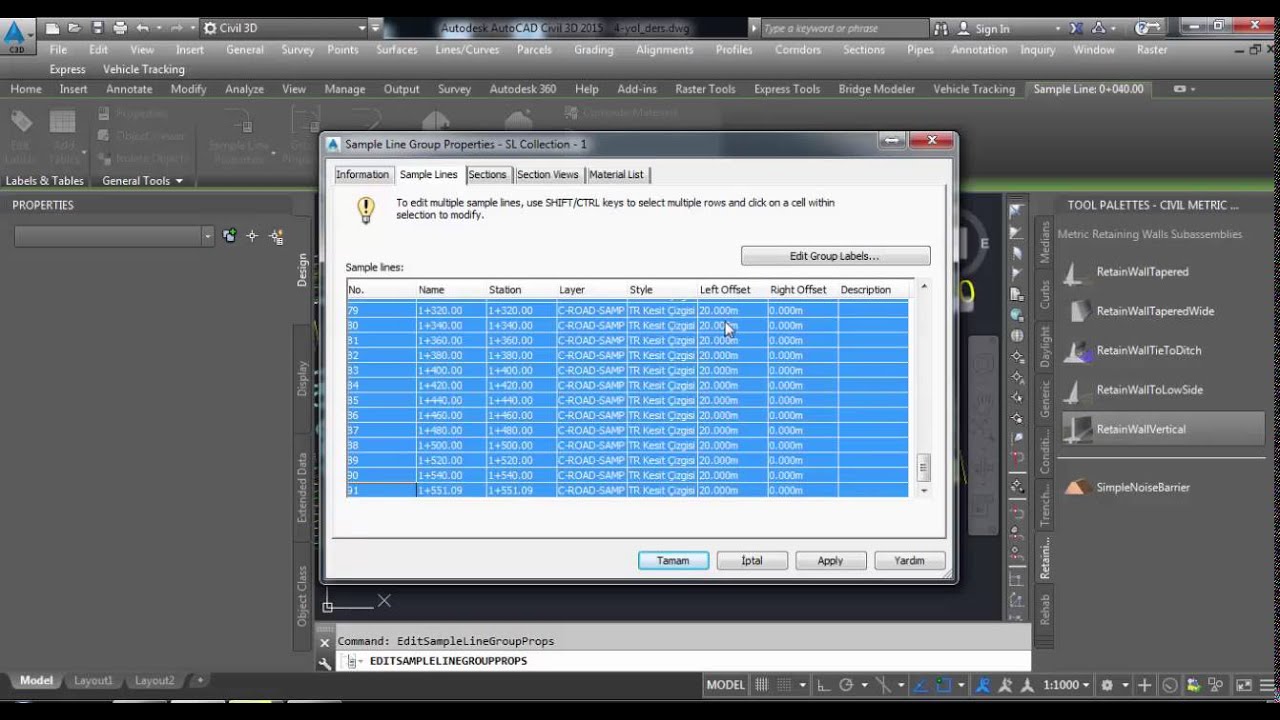Click the keyword search field in title bar
Image resolution: width=1280 pixels, height=720 pixels.
click(x=842, y=28)
